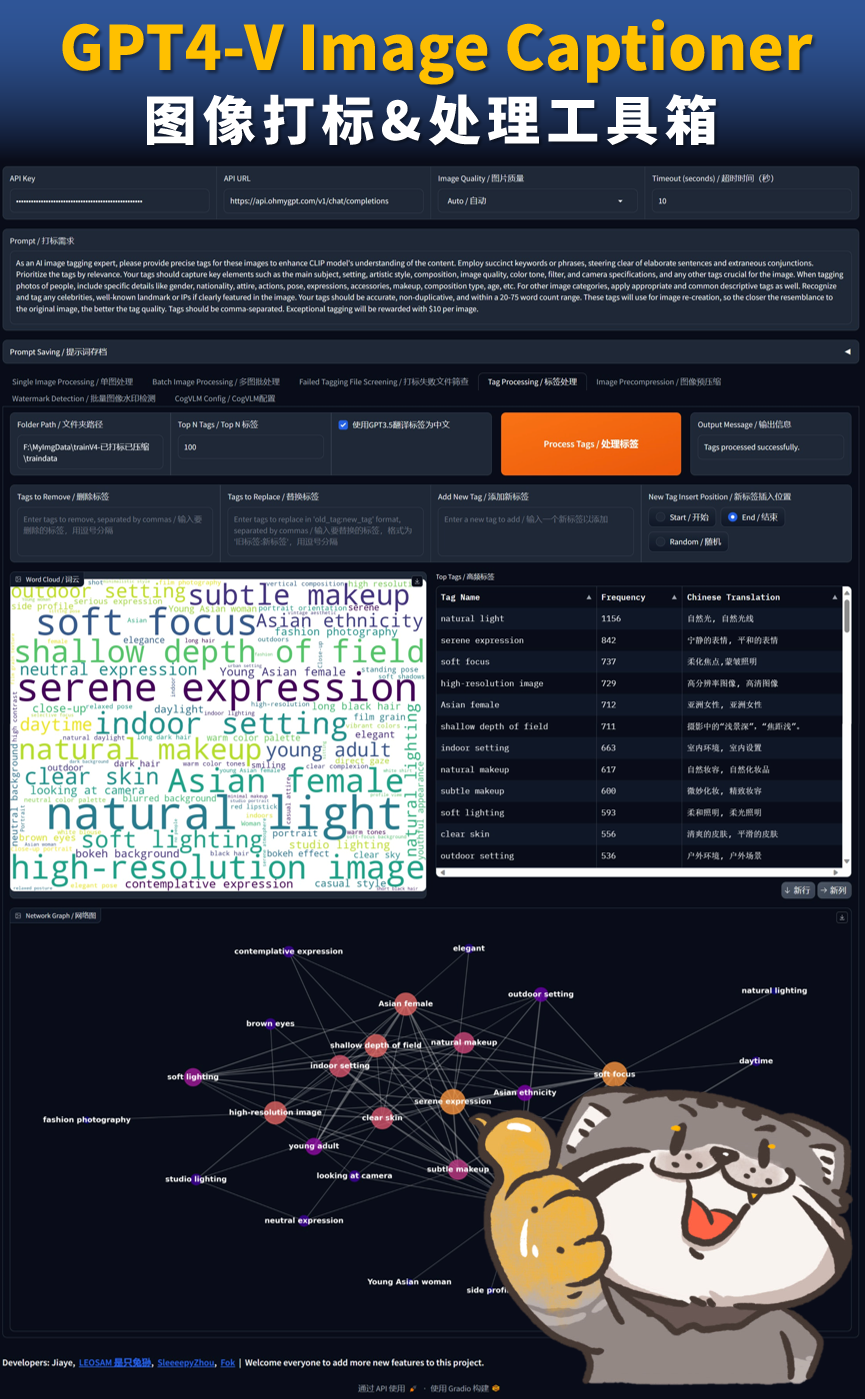Click the Network Graph label icon
This screenshot has width=865, height=1399.
click(x=18, y=915)
